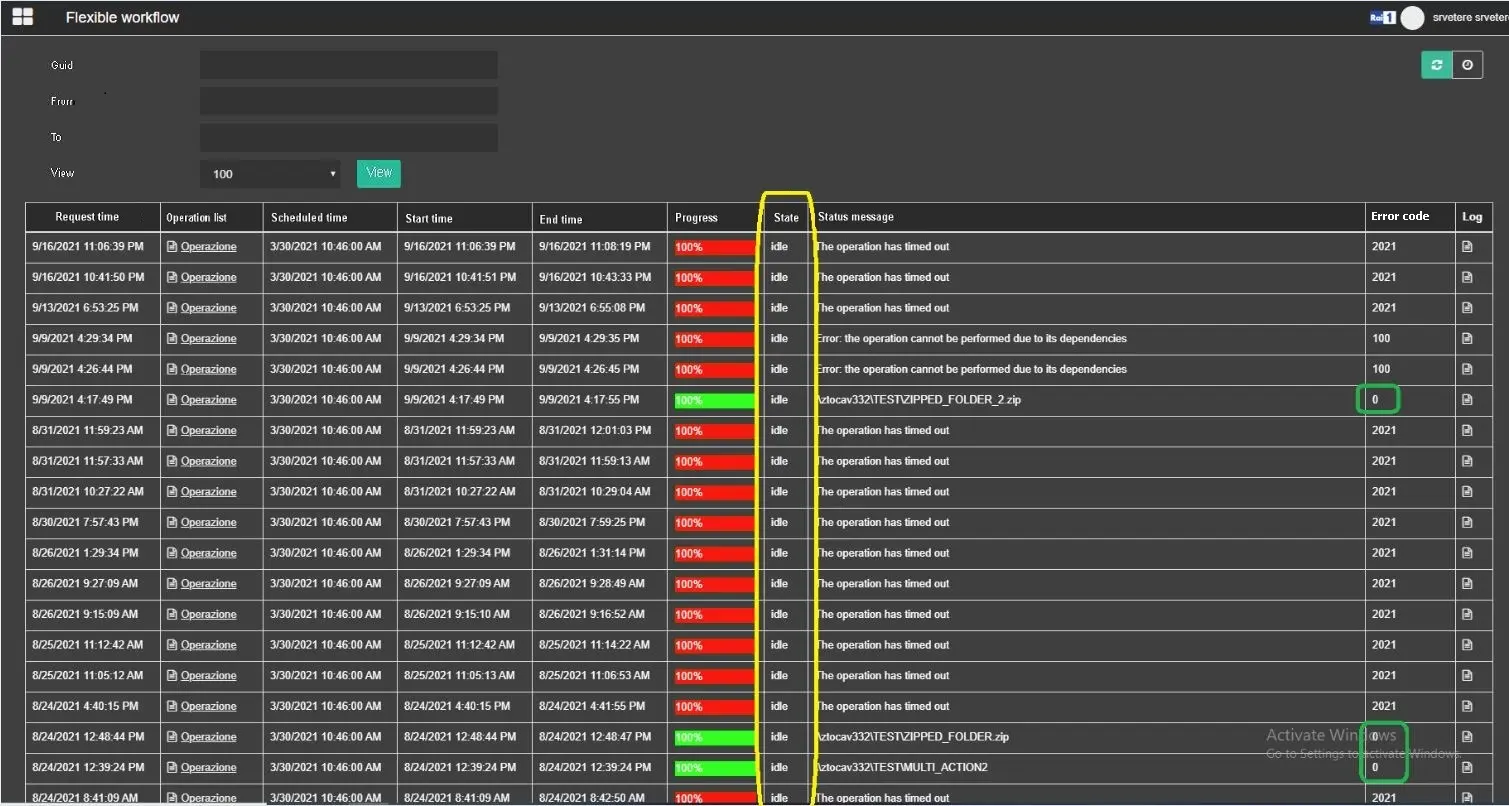
Task: Focus the From date input field
Action: tap(348, 101)
